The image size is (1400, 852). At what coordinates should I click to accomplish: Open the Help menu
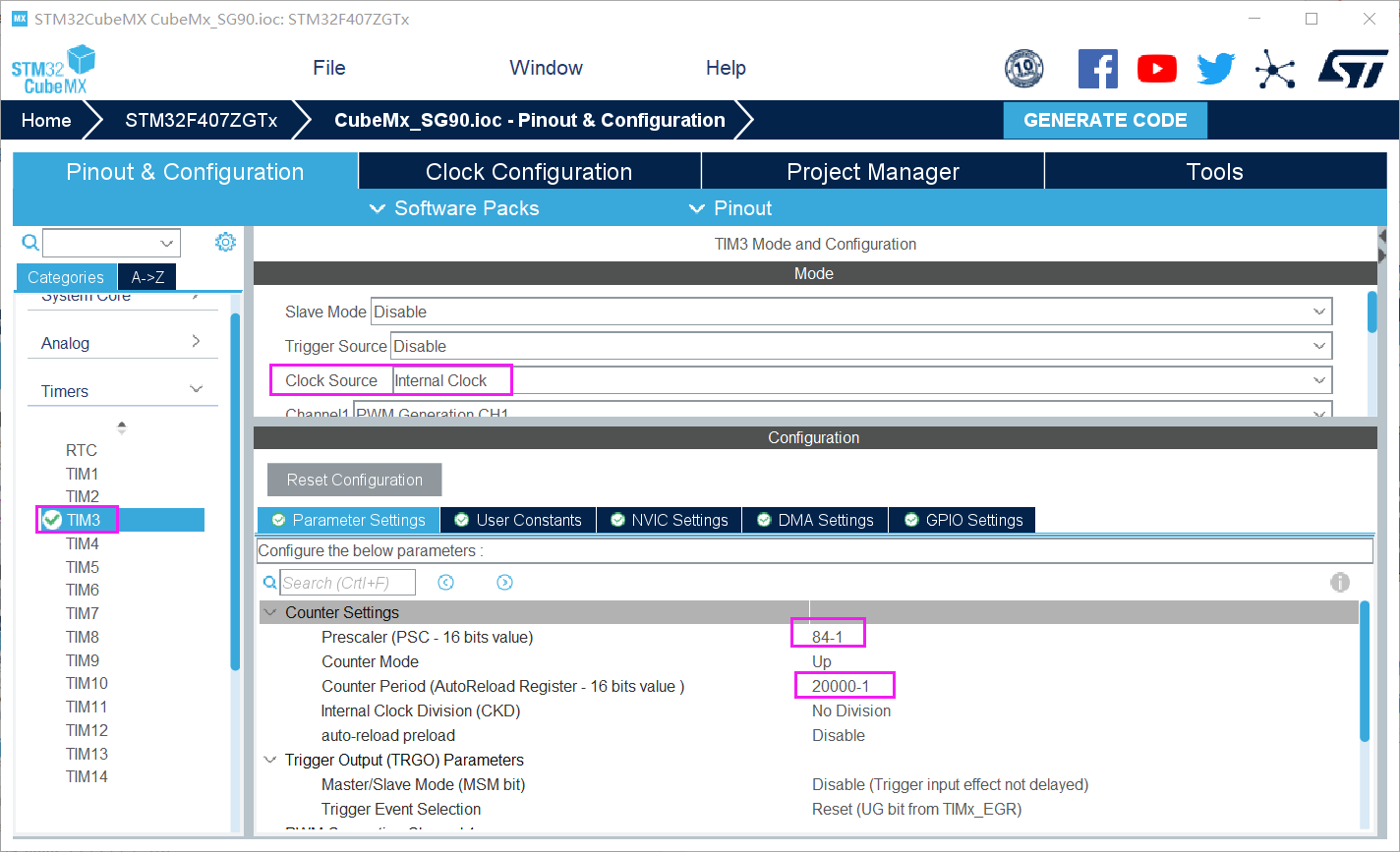726,68
